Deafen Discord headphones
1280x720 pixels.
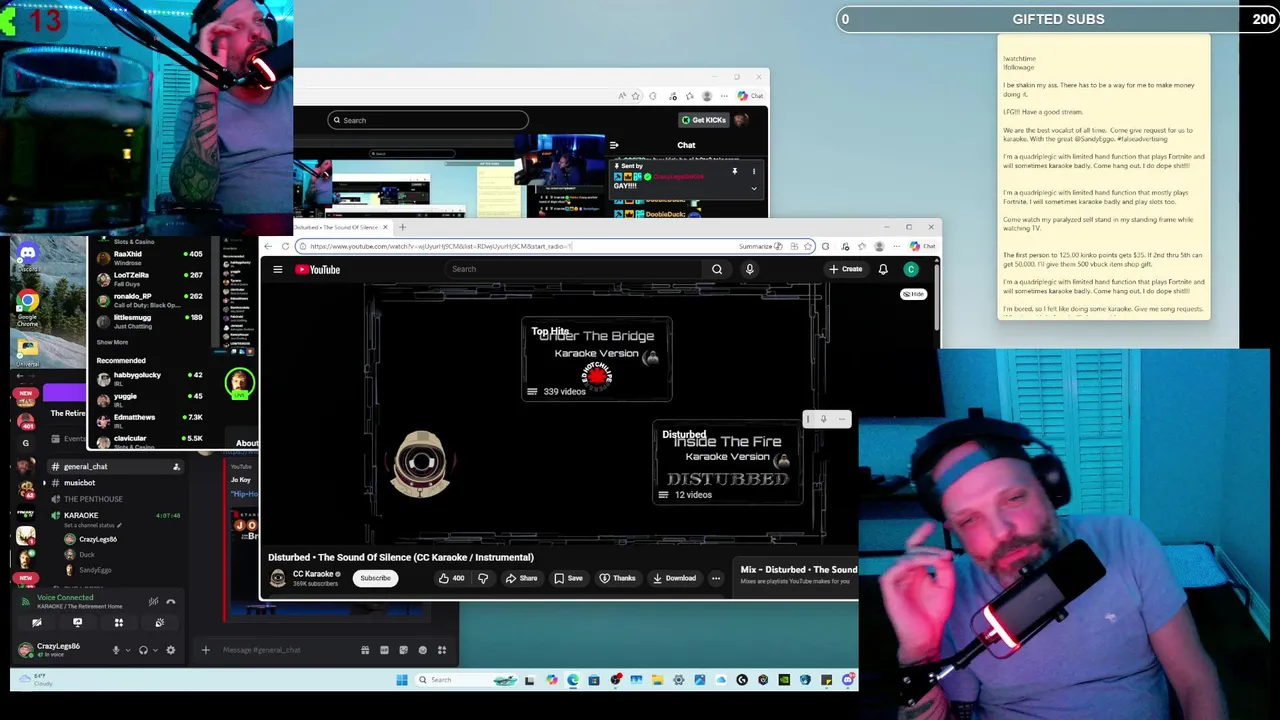143,650
